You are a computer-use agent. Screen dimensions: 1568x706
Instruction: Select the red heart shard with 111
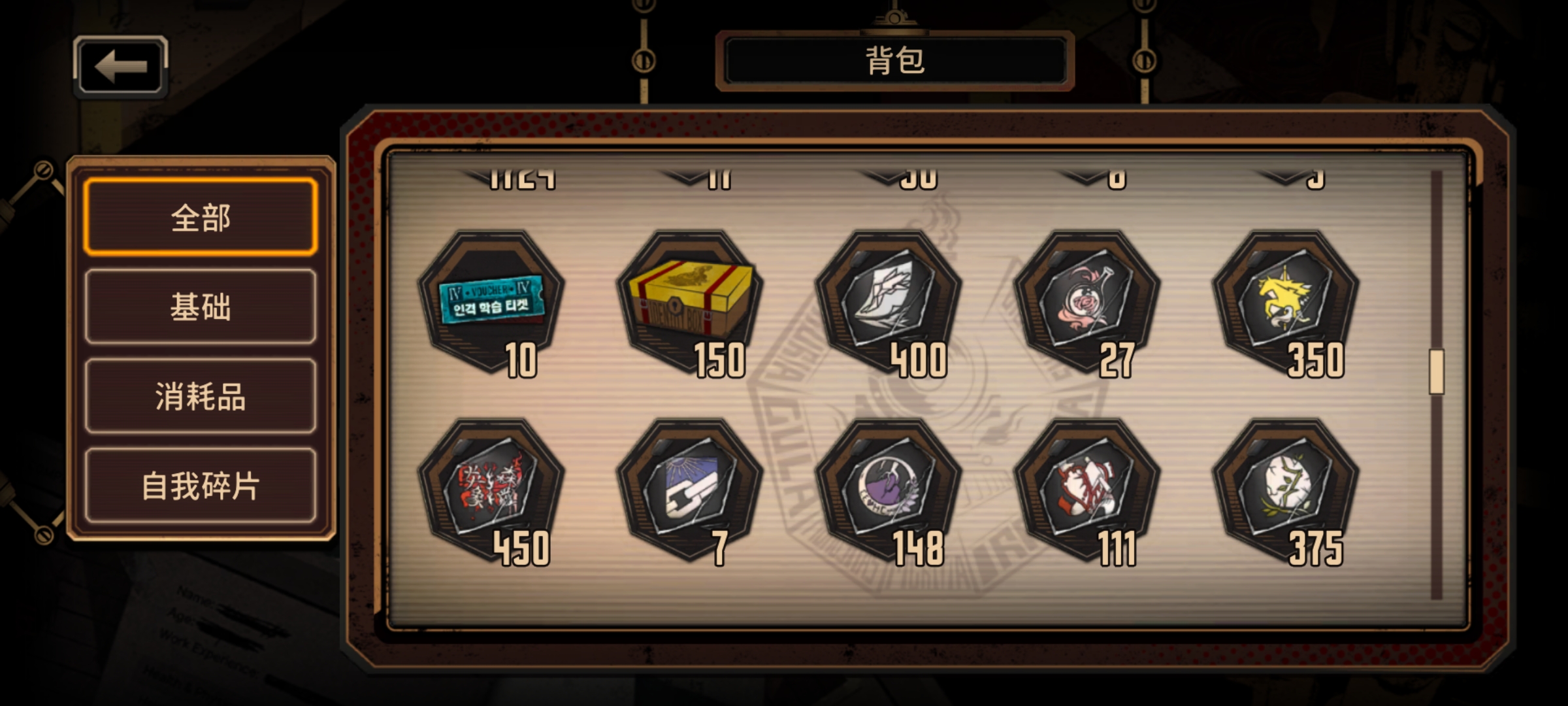point(1087,492)
